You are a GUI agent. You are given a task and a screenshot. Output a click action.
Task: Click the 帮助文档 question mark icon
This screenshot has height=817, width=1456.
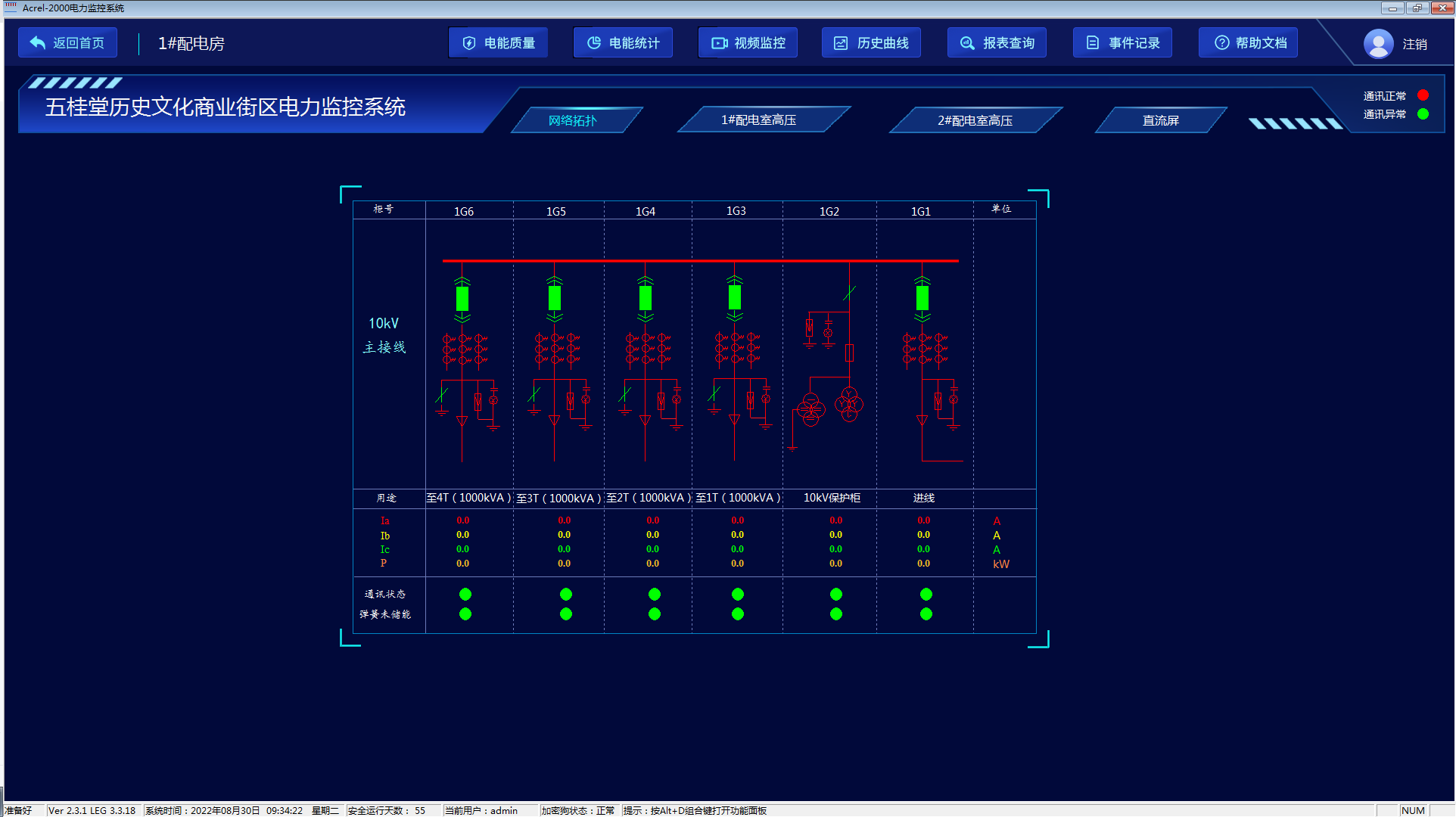click(1221, 43)
